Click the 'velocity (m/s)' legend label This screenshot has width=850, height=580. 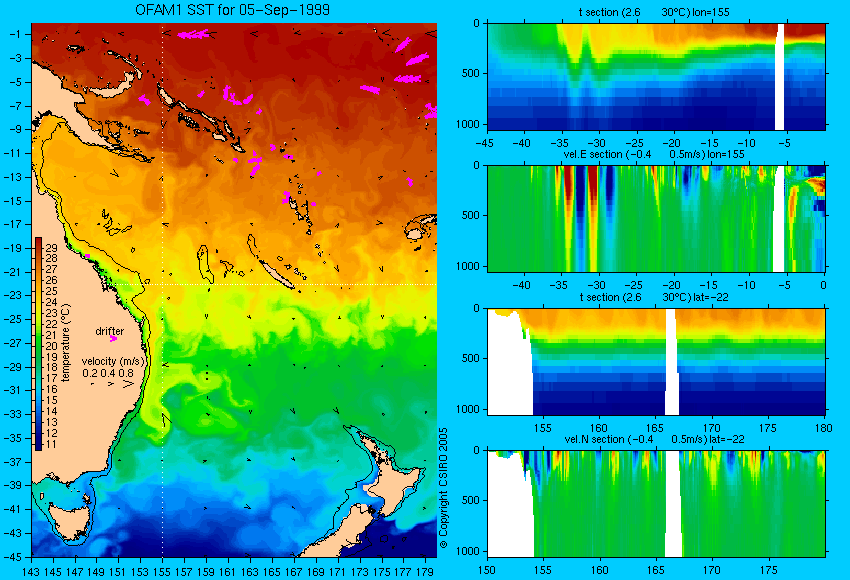click(113, 362)
